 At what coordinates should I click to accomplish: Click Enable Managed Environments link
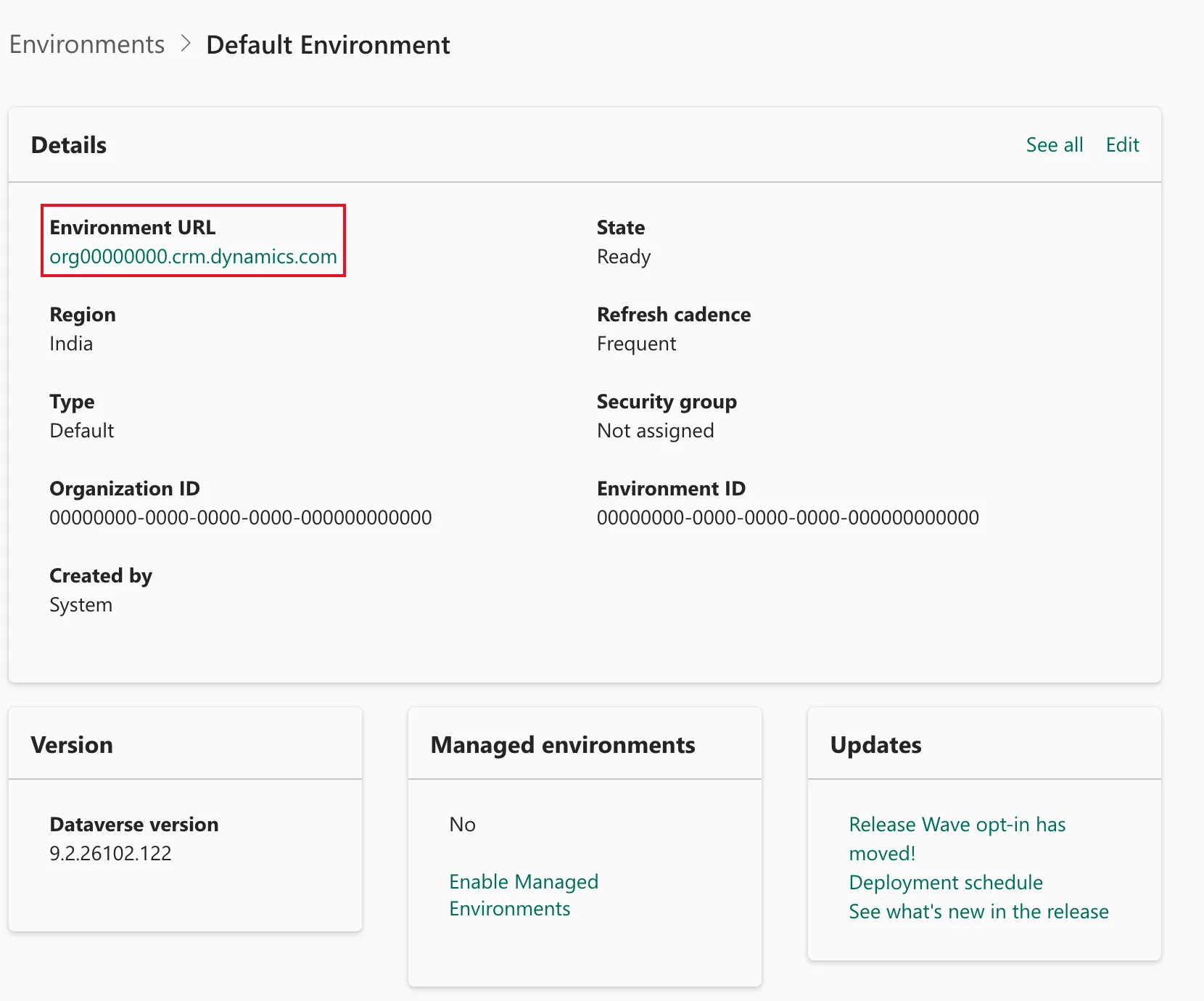pyautogui.click(x=524, y=895)
